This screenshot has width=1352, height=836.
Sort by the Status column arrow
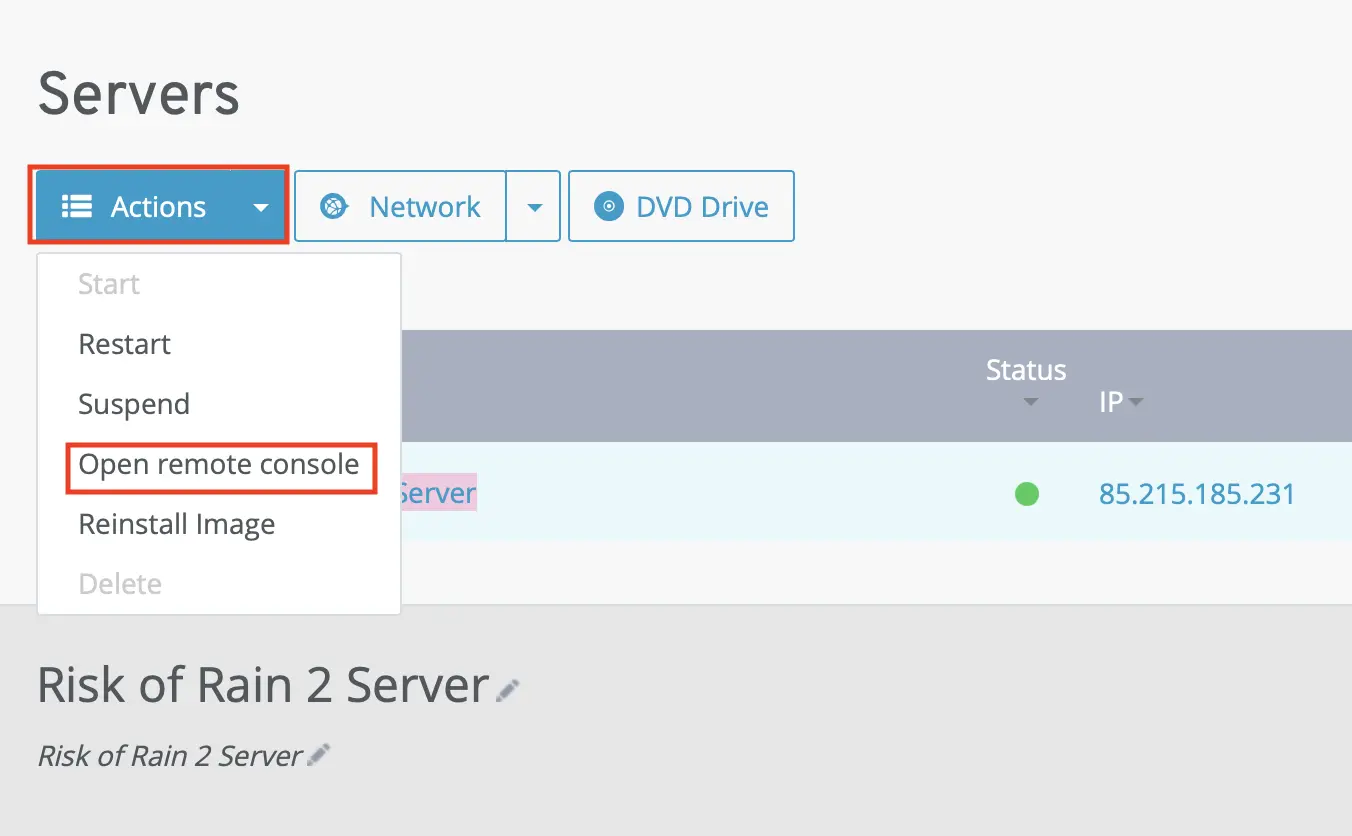click(x=1031, y=403)
